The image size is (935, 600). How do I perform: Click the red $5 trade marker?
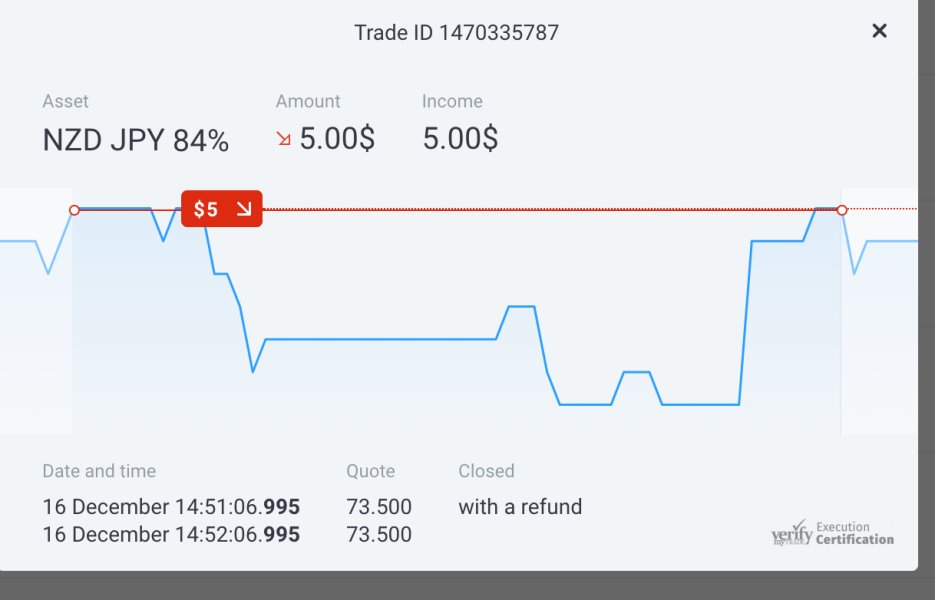click(x=222, y=209)
